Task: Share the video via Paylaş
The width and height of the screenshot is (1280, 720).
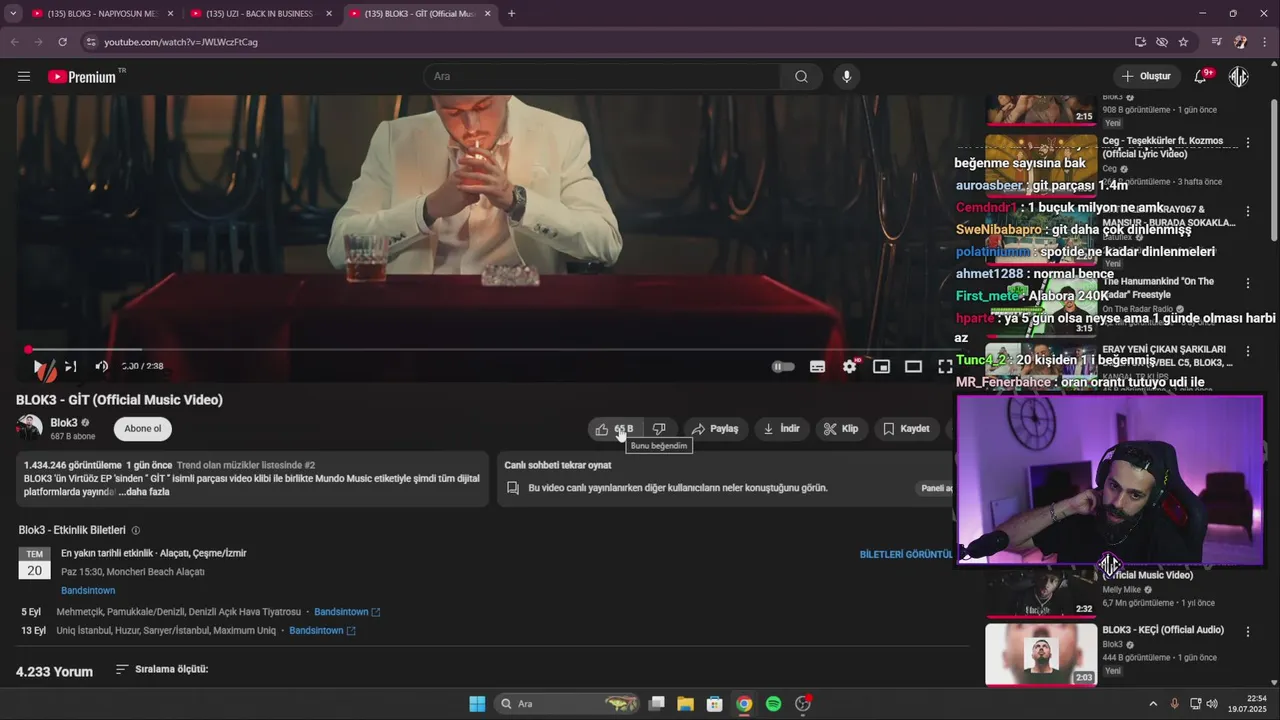Action: tap(715, 429)
